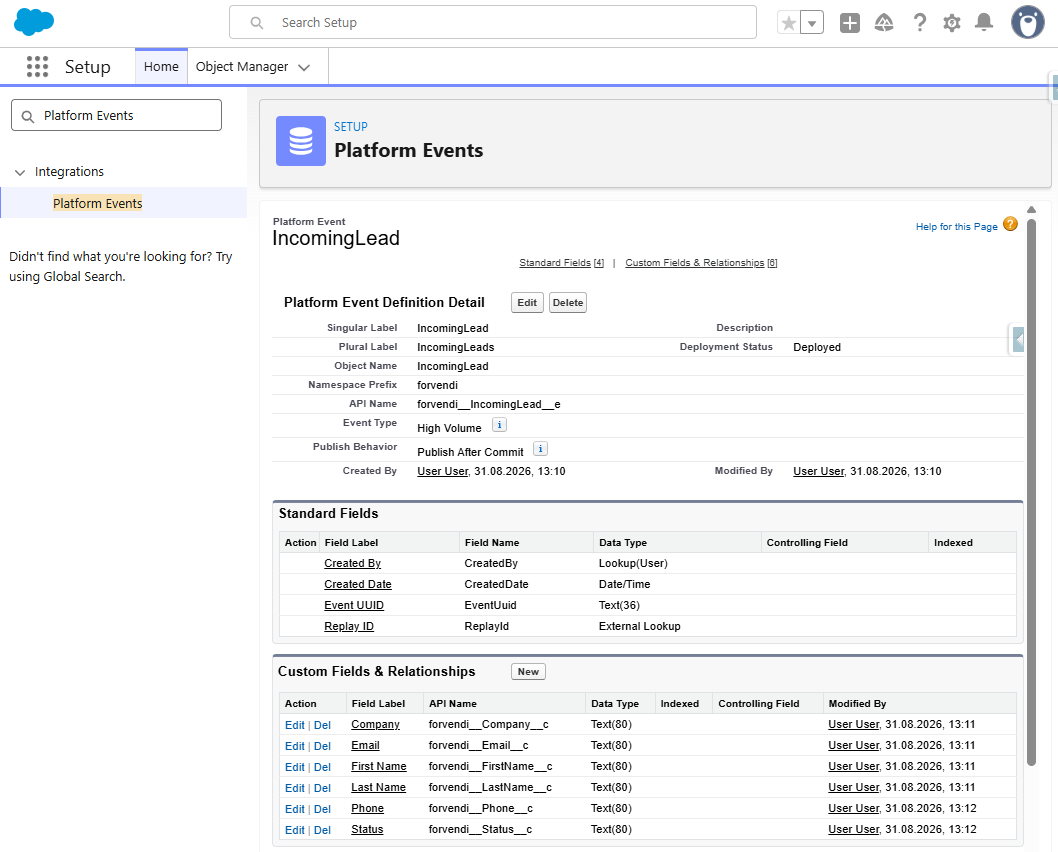Edit the Status custom field
This screenshot has height=852, width=1058.
click(295, 830)
